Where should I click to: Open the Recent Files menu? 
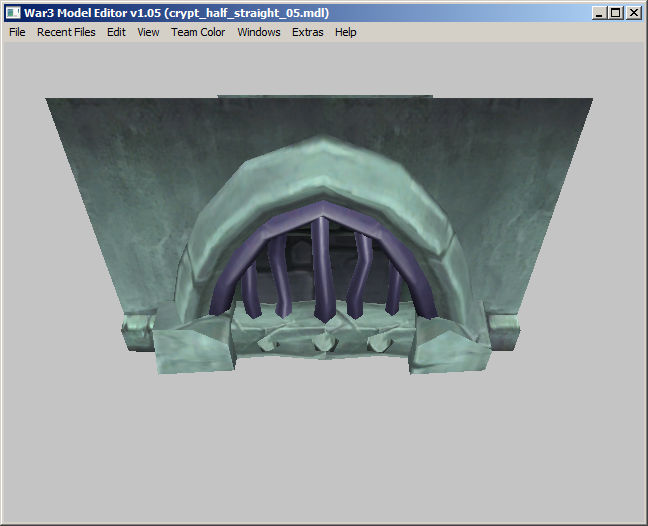pyautogui.click(x=66, y=32)
